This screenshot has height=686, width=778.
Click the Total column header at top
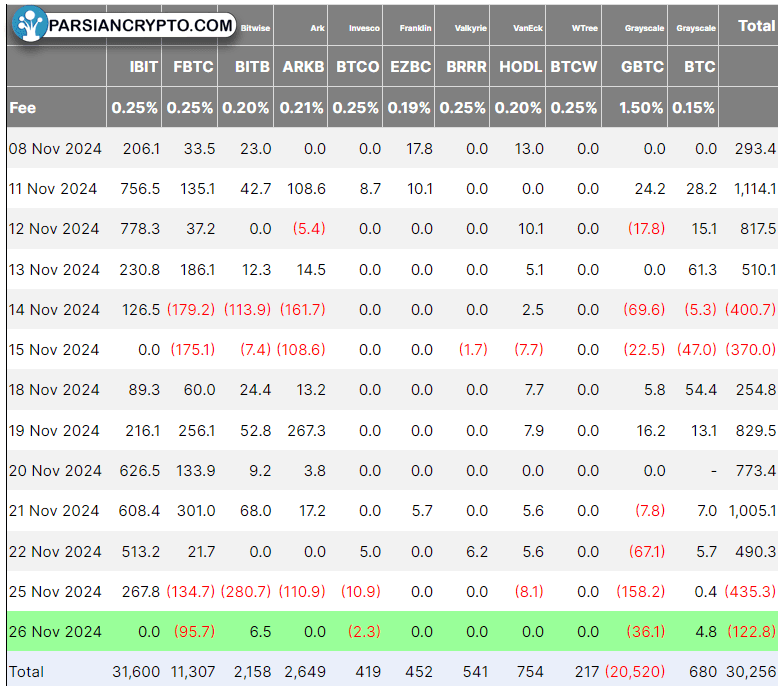[756, 25]
